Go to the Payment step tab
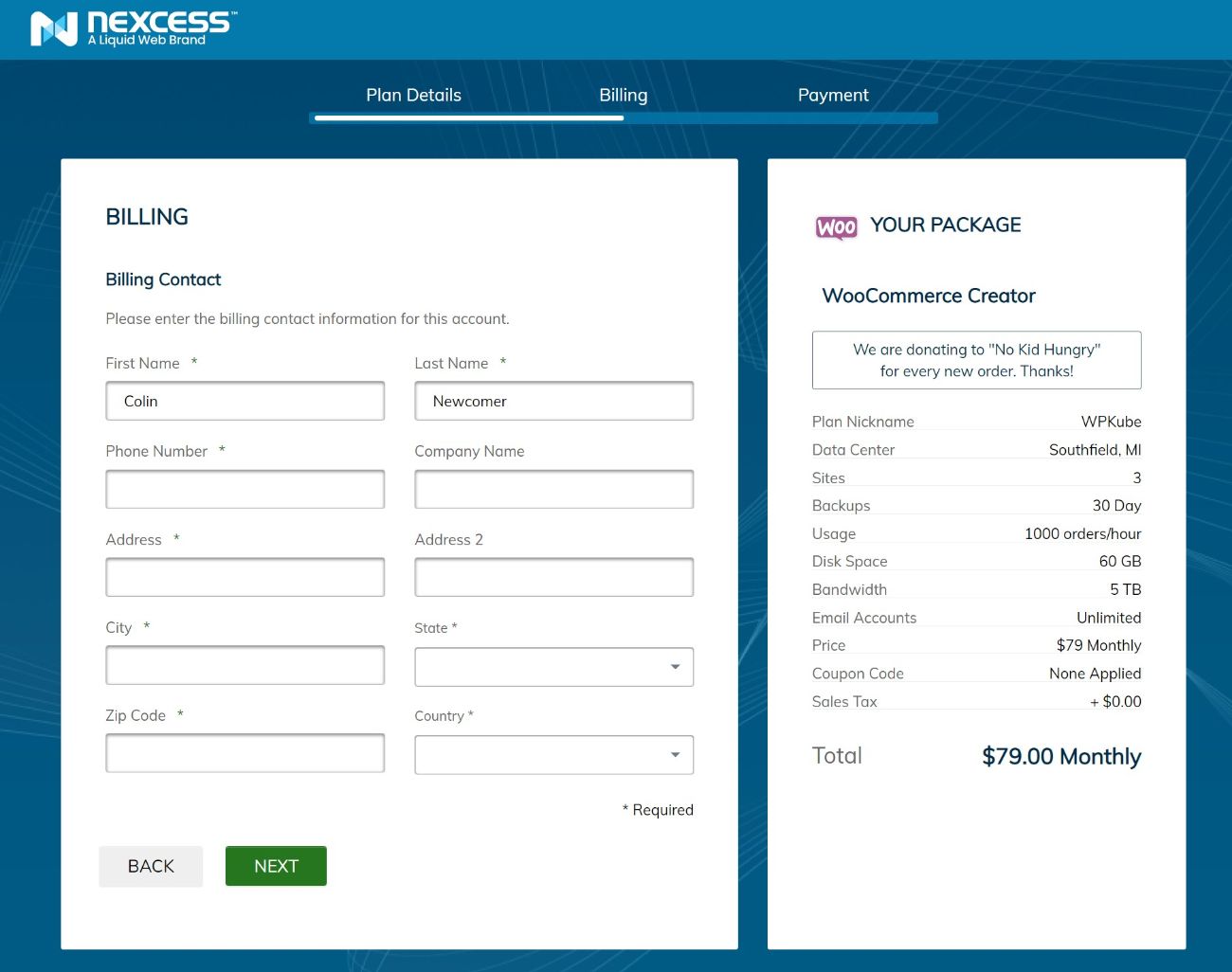 (833, 95)
